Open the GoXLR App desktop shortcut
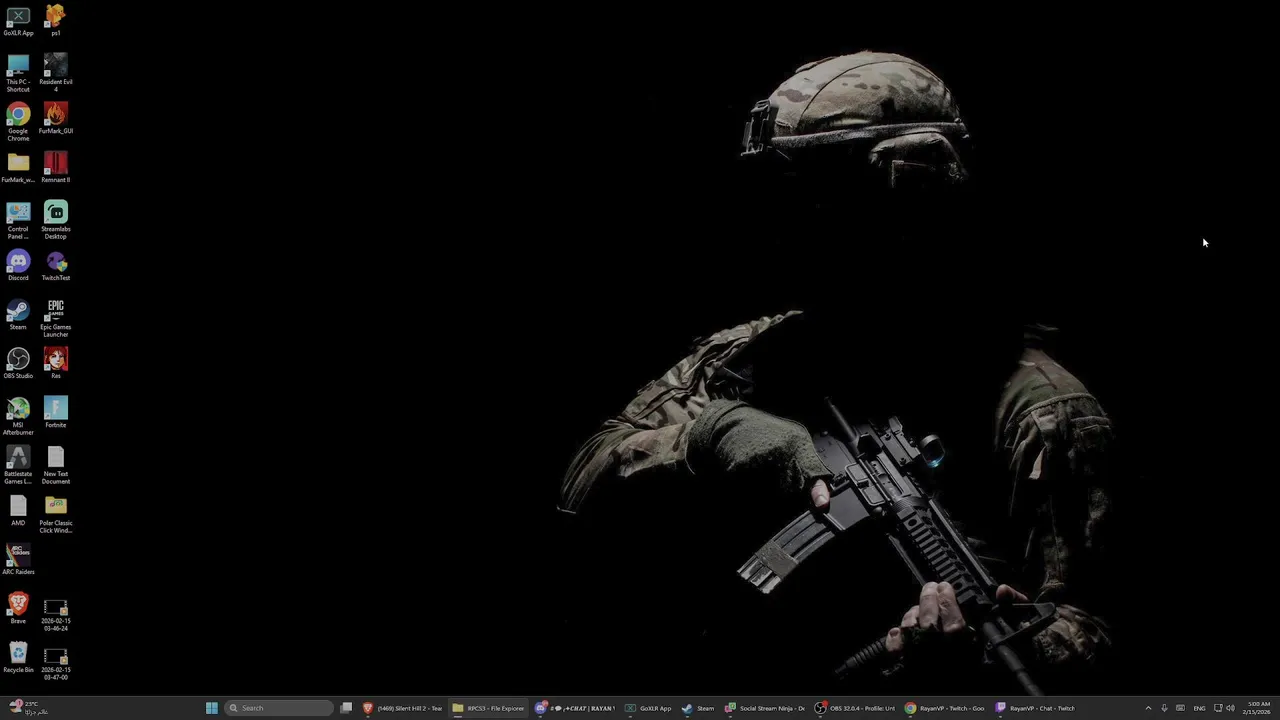 [x=18, y=21]
